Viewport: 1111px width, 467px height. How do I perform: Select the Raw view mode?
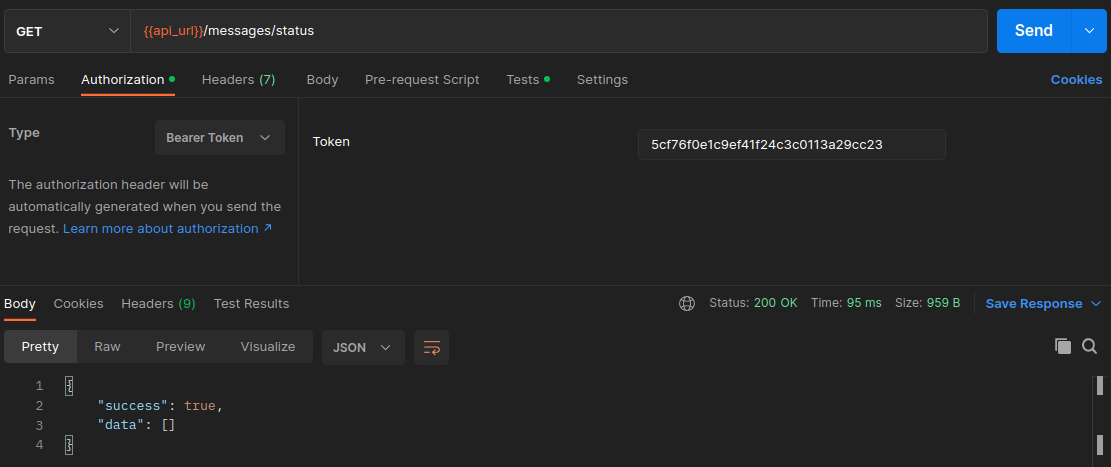coord(107,347)
